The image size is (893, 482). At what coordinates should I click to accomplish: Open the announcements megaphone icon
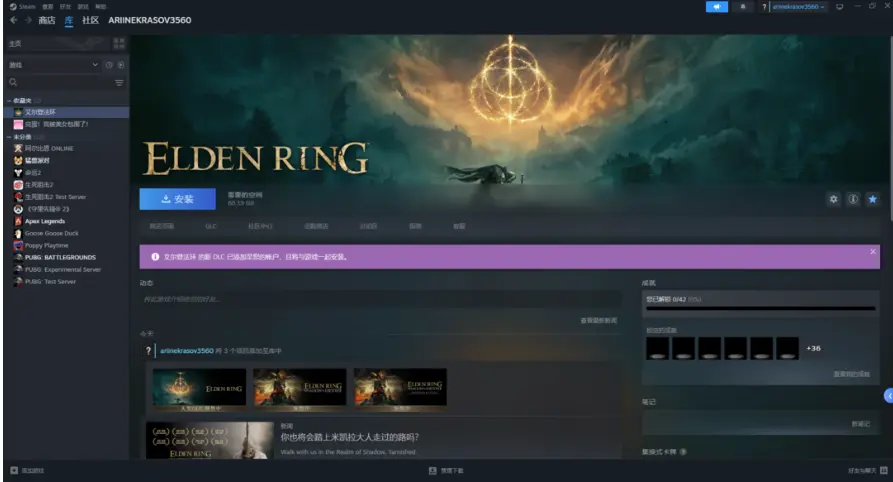coord(716,7)
